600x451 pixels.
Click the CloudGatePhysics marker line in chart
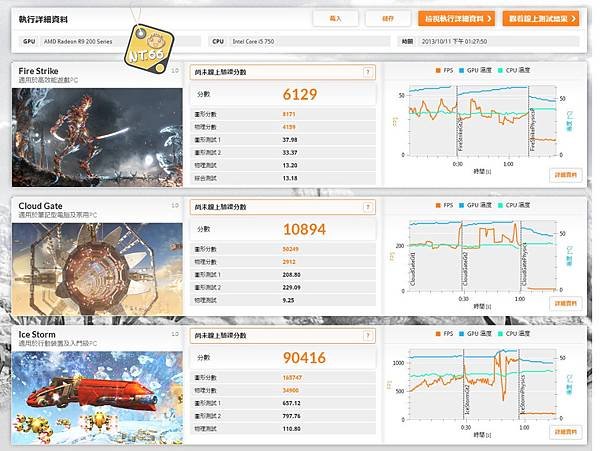(x=522, y=256)
